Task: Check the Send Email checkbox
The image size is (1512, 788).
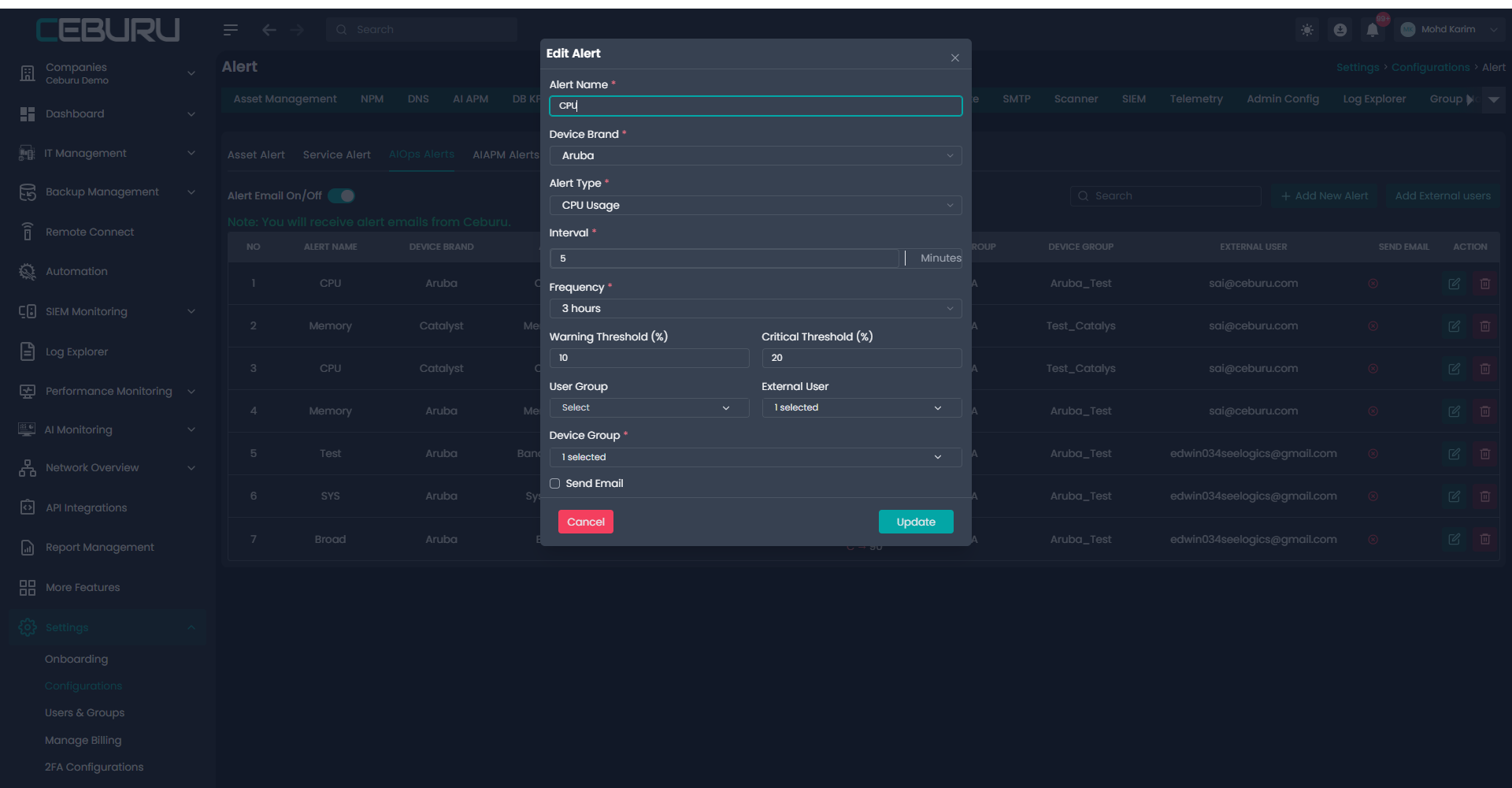Action: point(555,484)
